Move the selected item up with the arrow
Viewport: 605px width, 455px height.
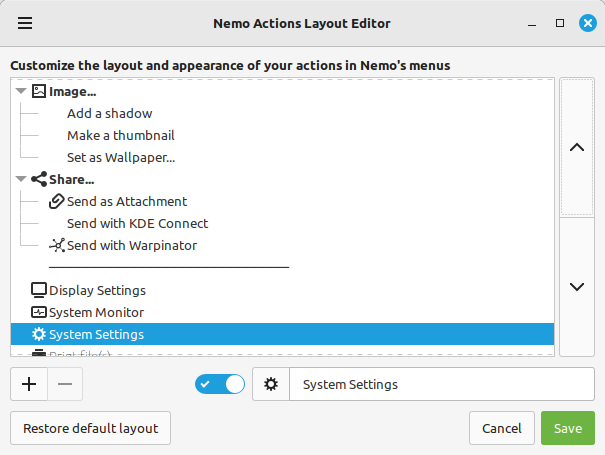pos(576,147)
